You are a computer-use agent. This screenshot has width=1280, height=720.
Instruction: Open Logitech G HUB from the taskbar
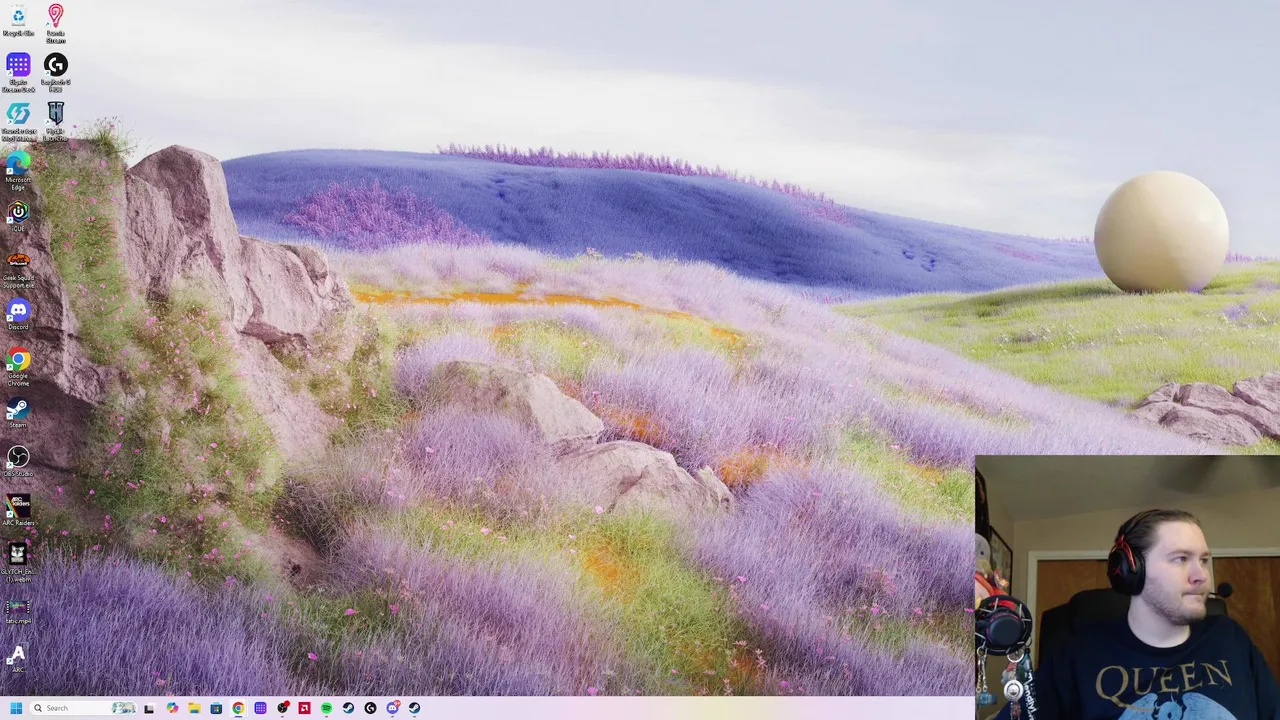coord(370,708)
